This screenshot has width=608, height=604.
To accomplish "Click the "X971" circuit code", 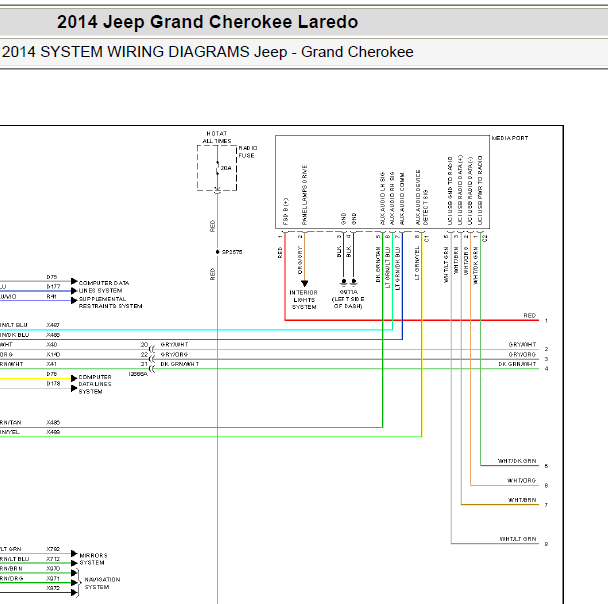I will click(53, 578).
